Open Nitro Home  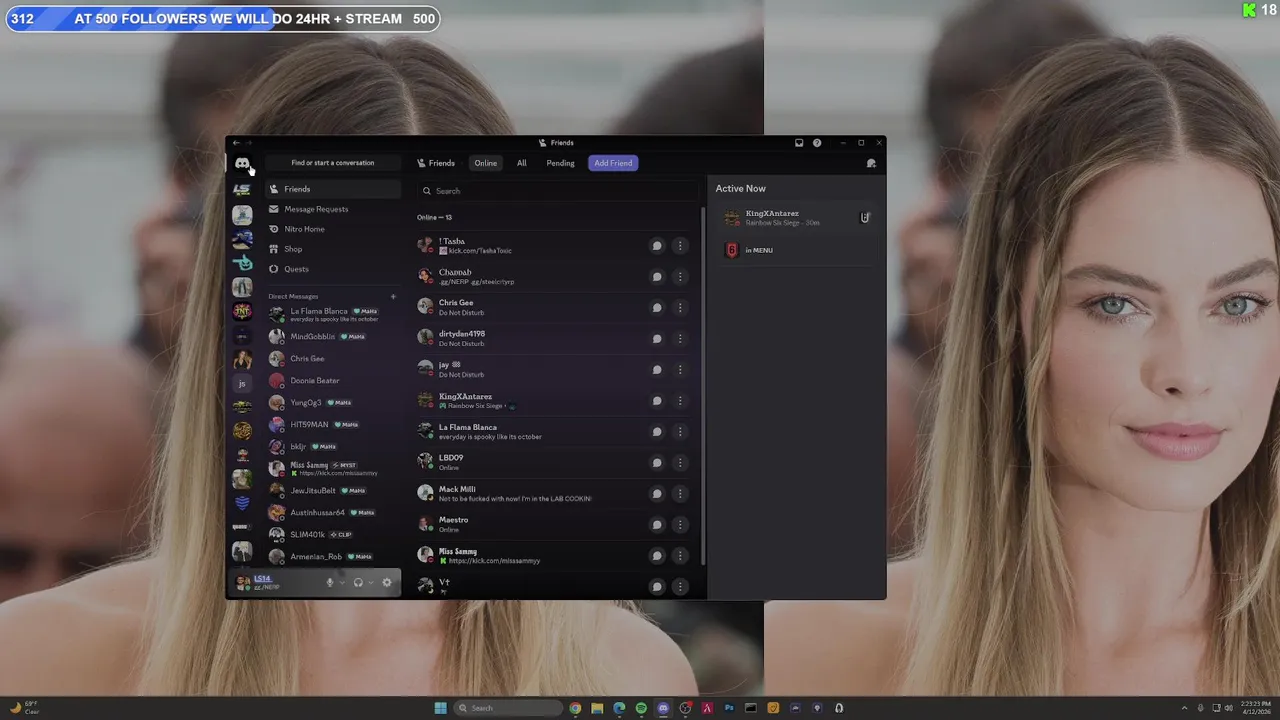tap(333, 229)
